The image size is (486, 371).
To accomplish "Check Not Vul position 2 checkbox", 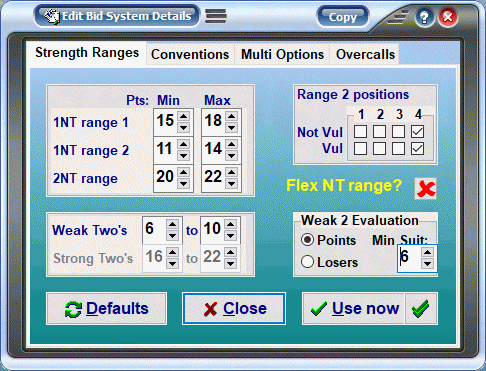I will [x=379, y=132].
